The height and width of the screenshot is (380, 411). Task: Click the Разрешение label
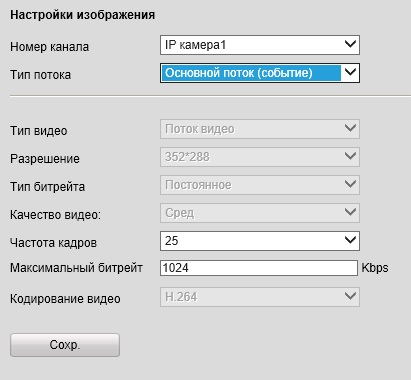(45, 159)
